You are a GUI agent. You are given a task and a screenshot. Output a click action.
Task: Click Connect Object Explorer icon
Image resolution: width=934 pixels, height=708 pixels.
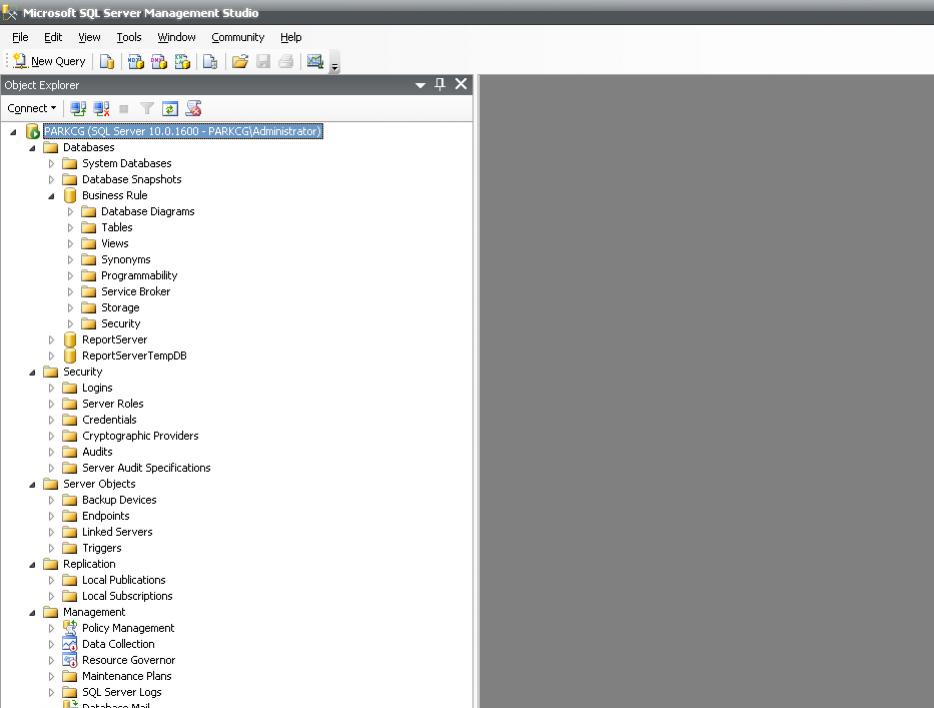(78, 108)
